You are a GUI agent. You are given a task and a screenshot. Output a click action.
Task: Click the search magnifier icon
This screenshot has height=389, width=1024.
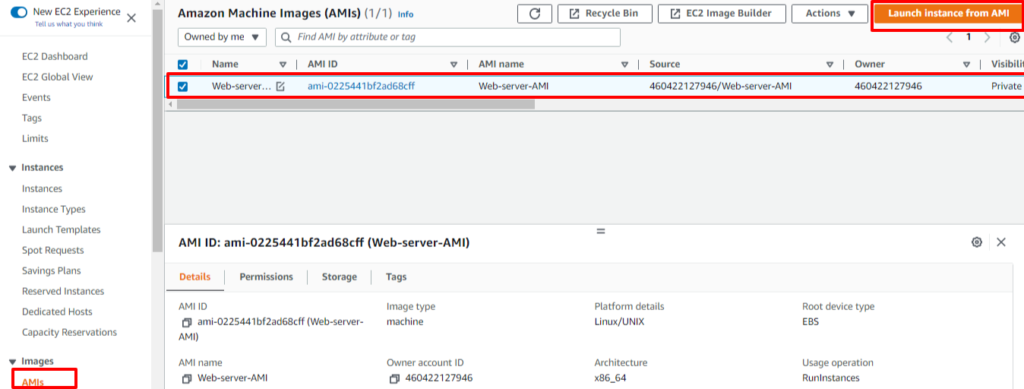(285, 37)
